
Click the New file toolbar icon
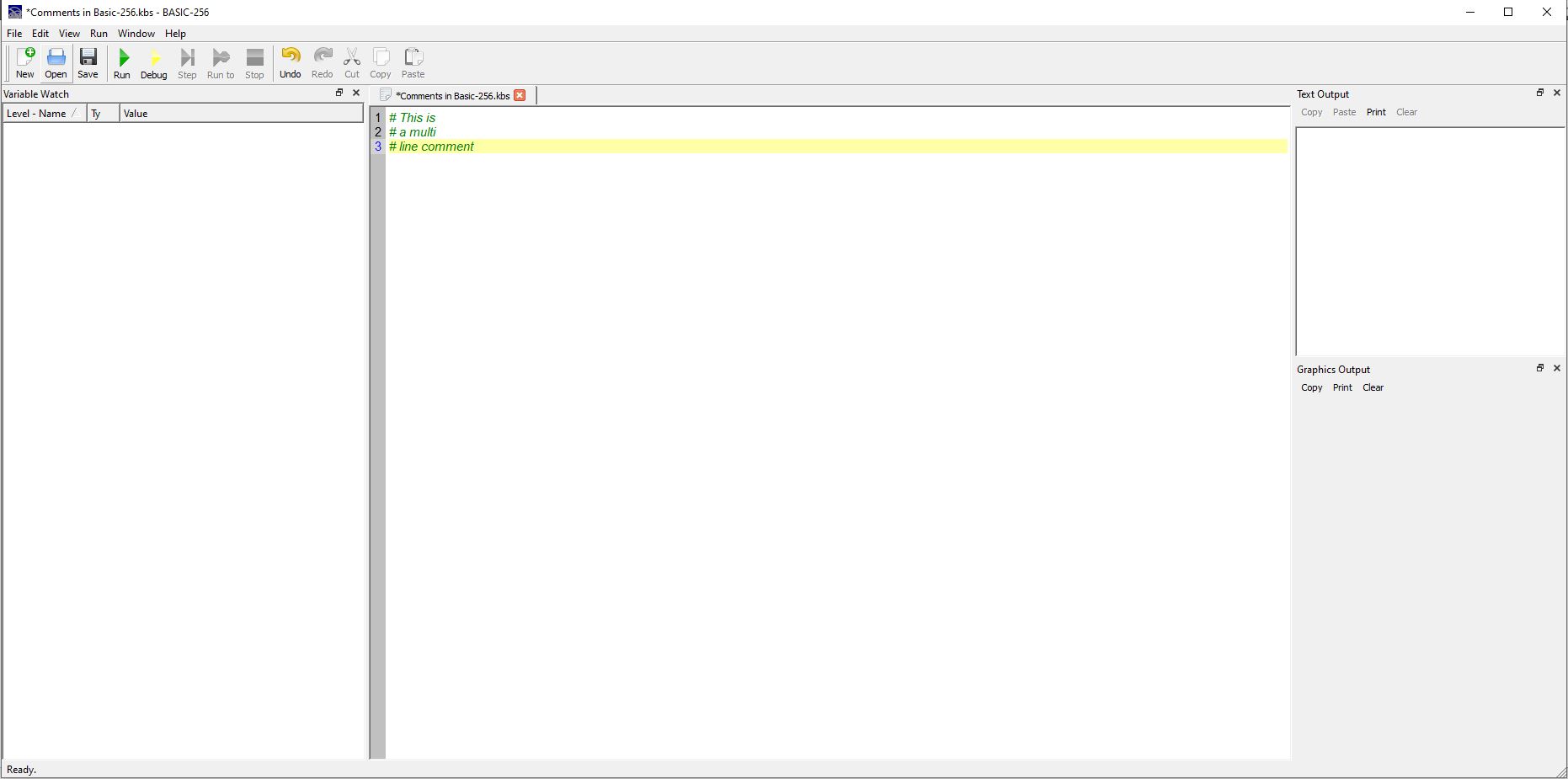tap(25, 63)
